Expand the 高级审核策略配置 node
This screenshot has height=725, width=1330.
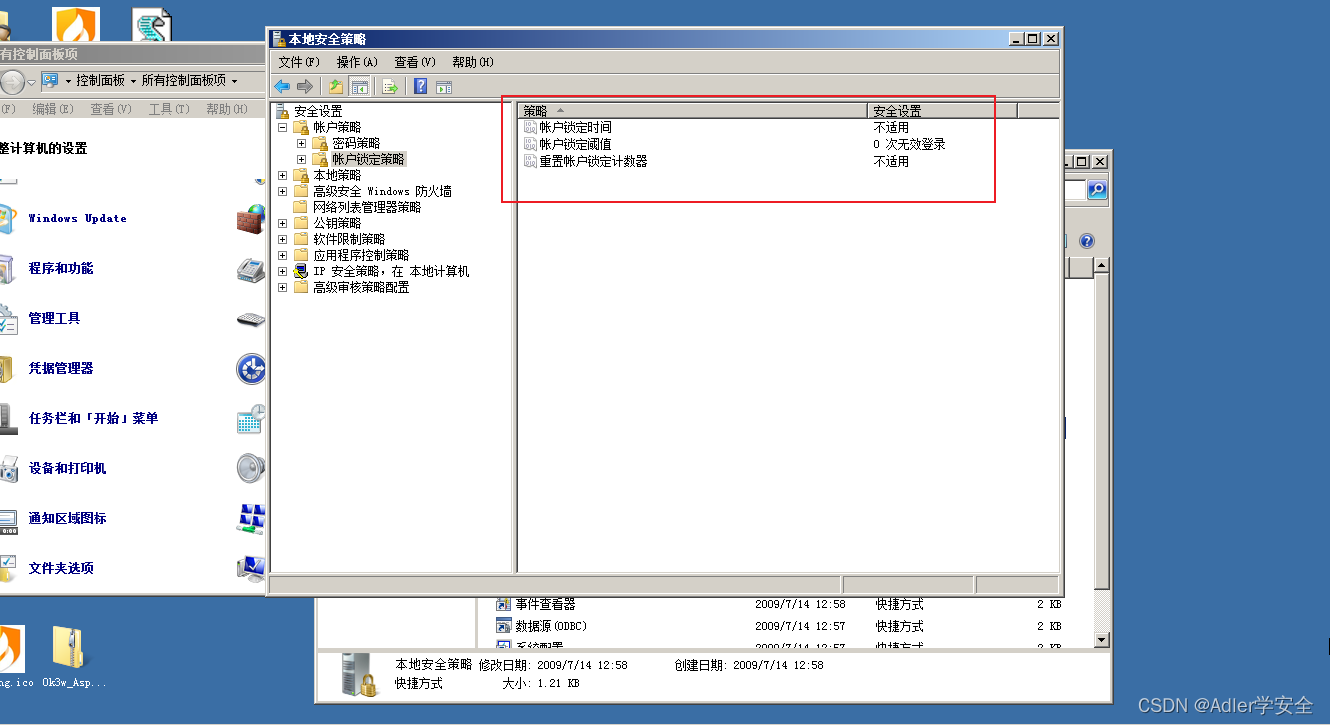pyautogui.click(x=283, y=287)
